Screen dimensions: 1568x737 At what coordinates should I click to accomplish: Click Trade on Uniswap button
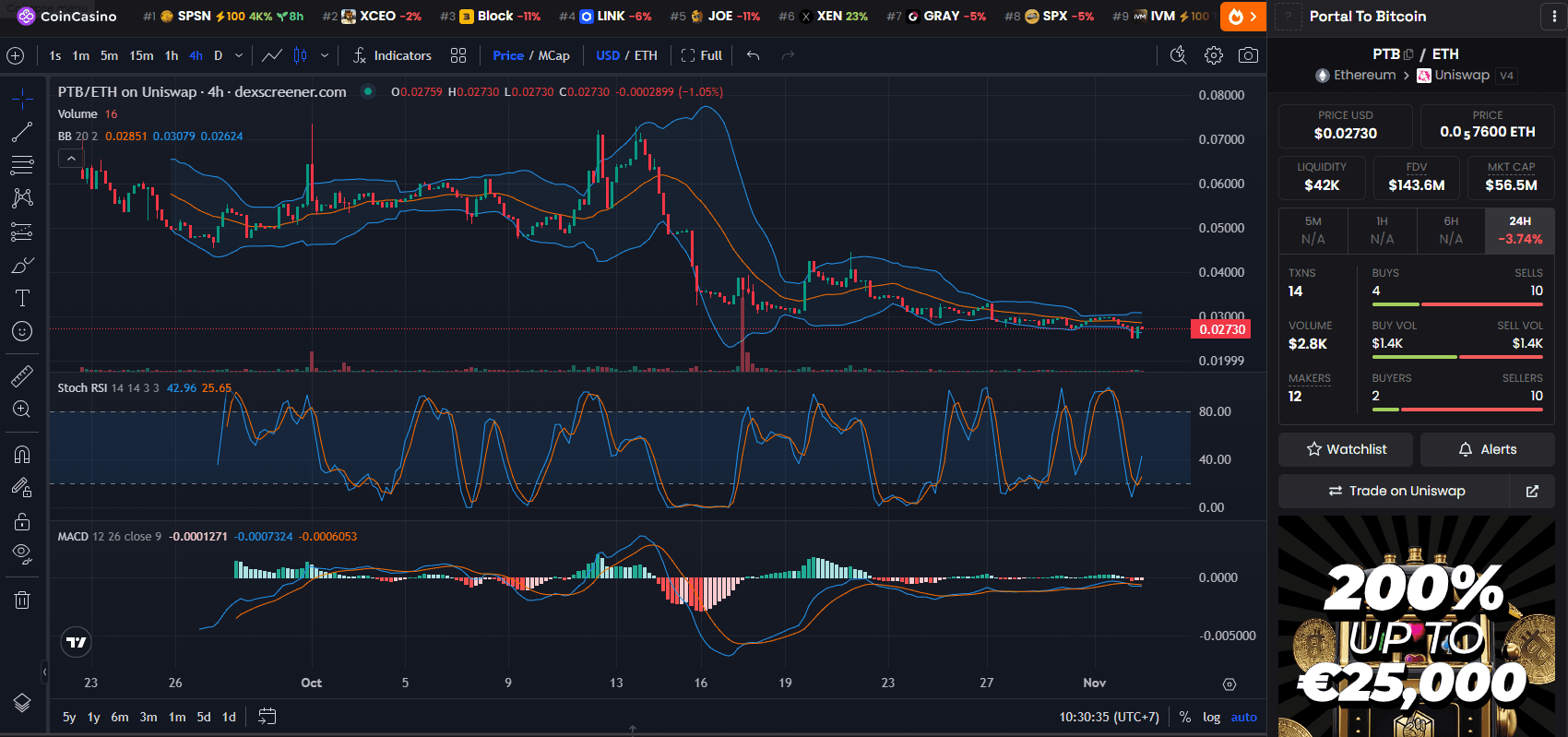coord(1394,491)
